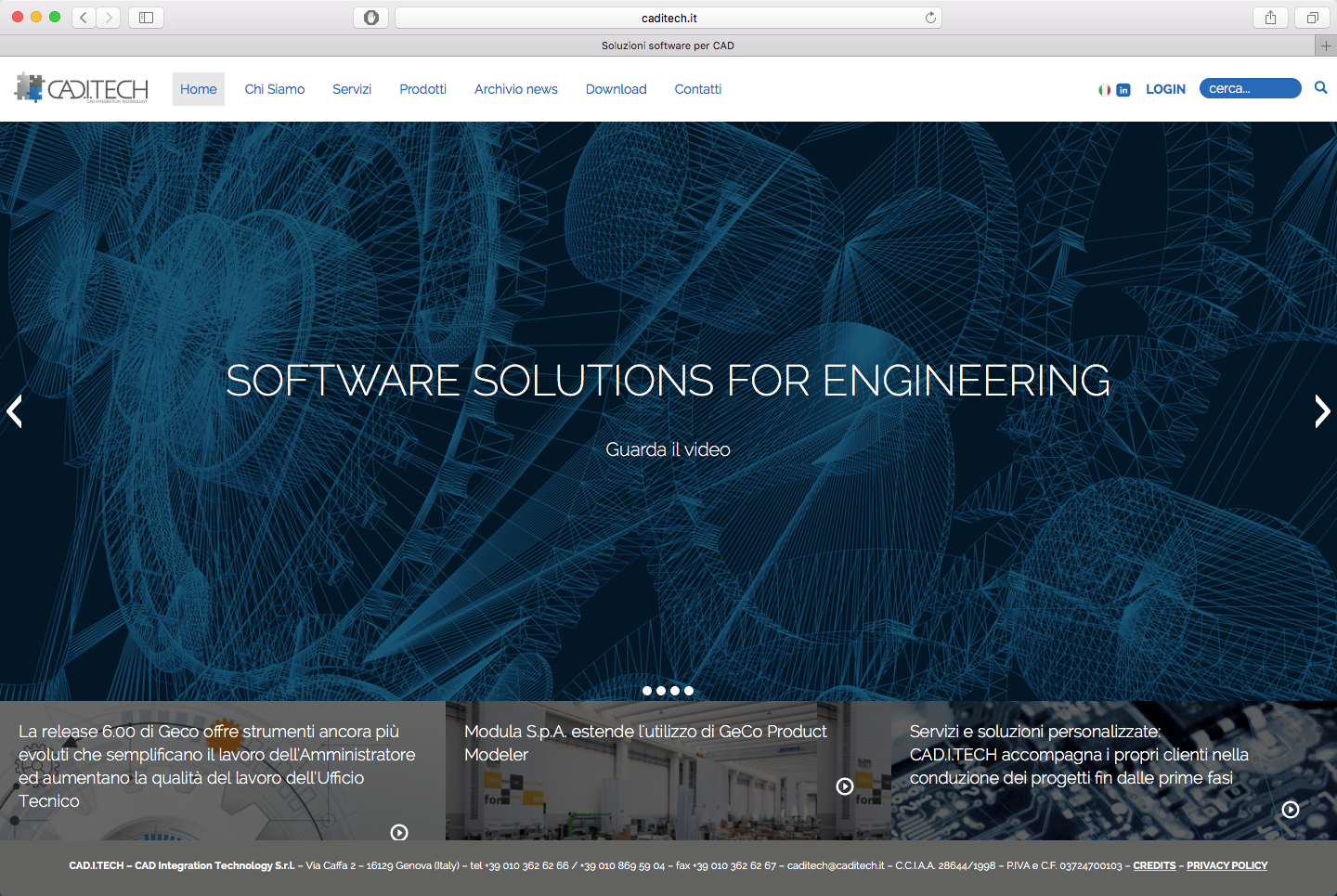Image resolution: width=1337 pixels, height=896 pixels.
Task: Click the search magnifier icon
Action: (x=1320, y=88)
